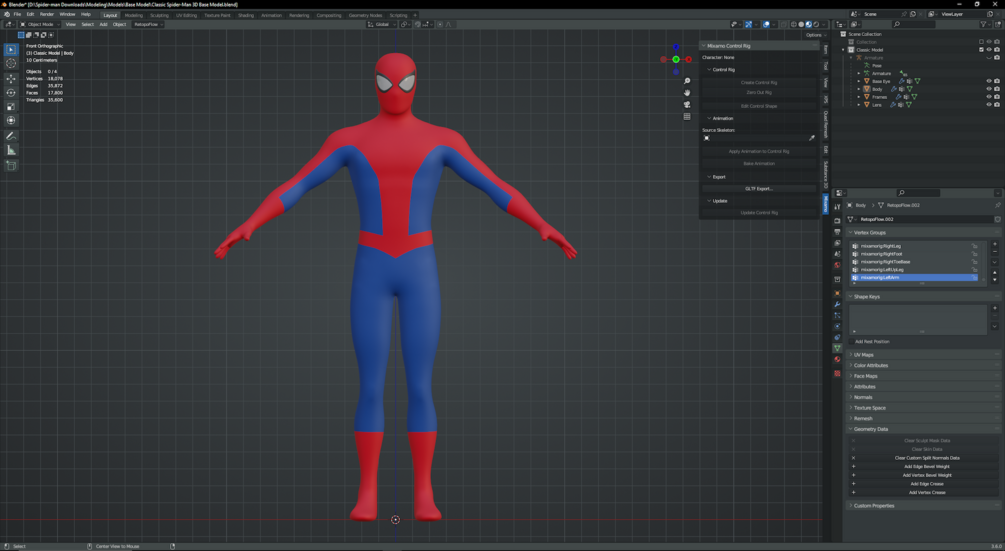Click the Add Cube tool icon
The height and width of the screenshot is (551, 1005).
pyautogui.click(x=11, y=165)
